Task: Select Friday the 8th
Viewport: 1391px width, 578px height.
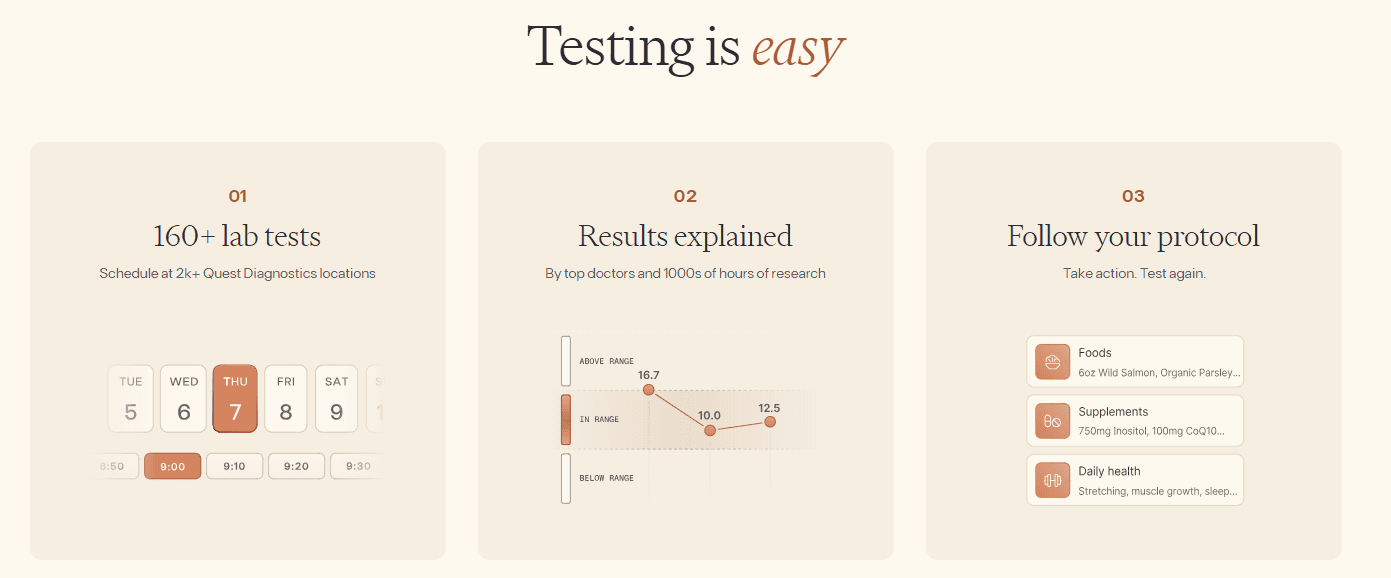Action: point(286,398)
